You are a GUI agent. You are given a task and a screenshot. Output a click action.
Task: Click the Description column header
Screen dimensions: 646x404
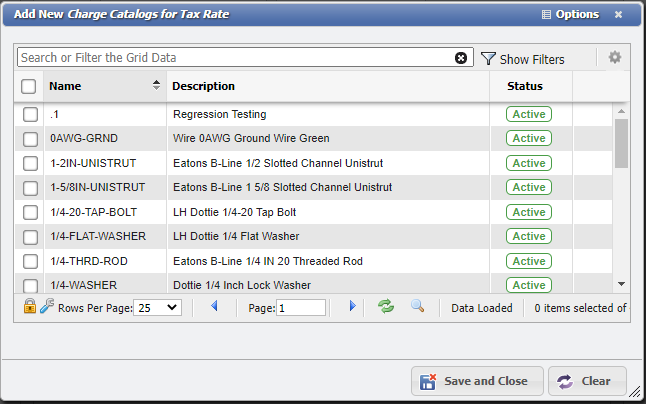pos(204,86)
